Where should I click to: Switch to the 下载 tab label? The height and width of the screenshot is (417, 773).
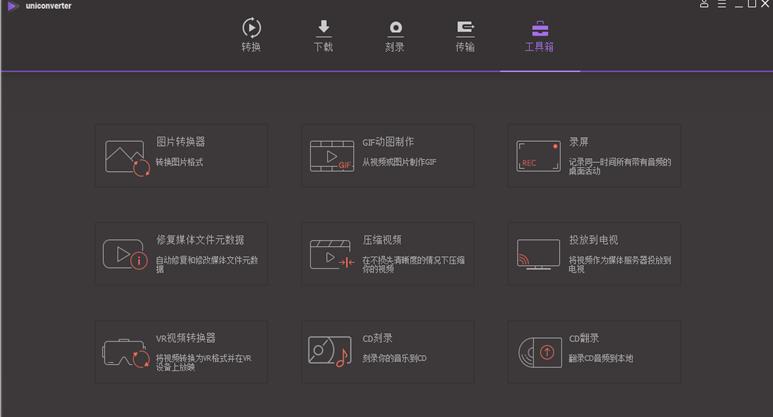[x=323, y=47]
